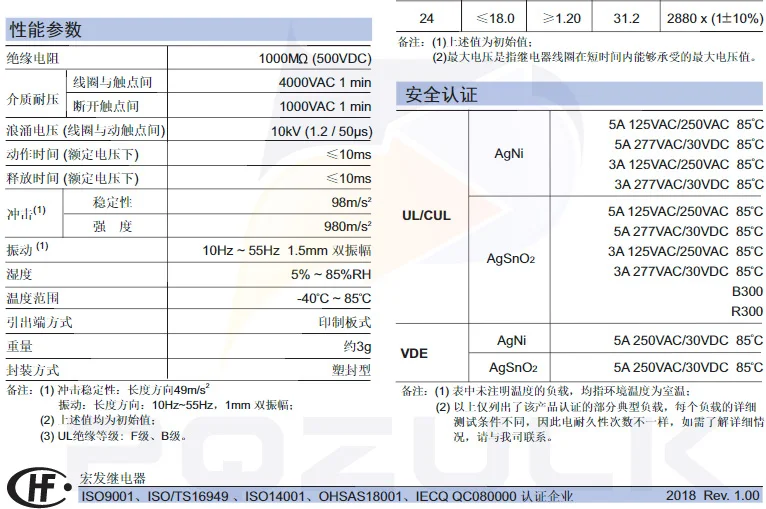Click the note 冲击稳定性：长度方向49m/s²
This screenshot has height=509, width=766.
pyautogui.click(x=133, y=389)
